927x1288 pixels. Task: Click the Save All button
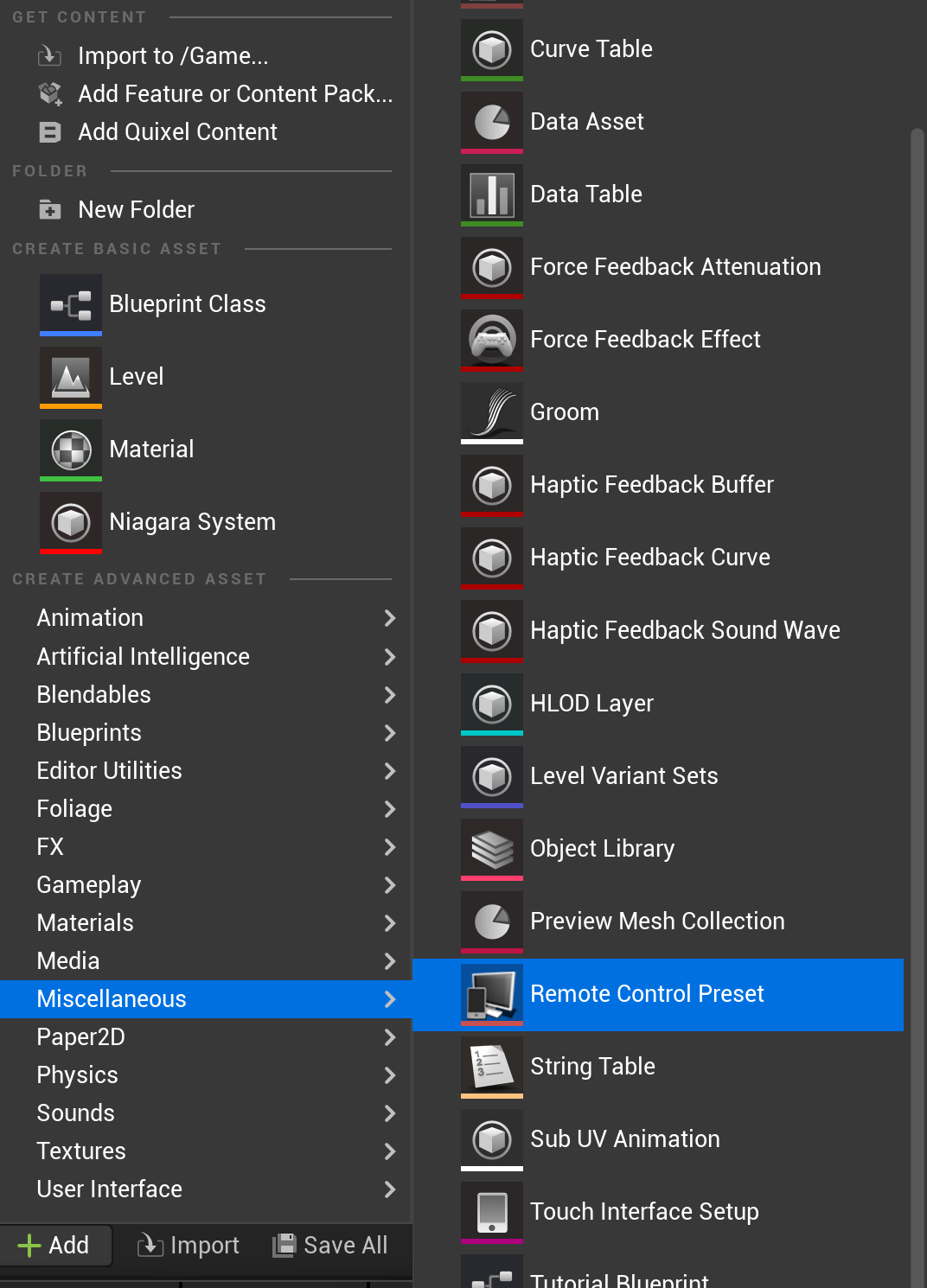[330, 1245]
